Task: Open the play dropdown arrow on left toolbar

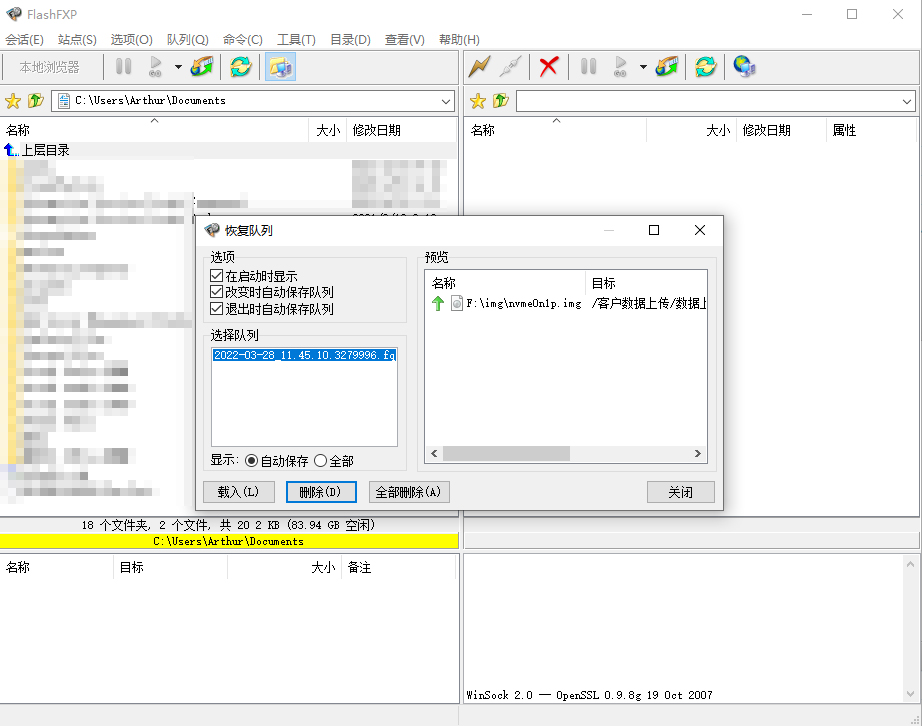Action: (178, 67)
